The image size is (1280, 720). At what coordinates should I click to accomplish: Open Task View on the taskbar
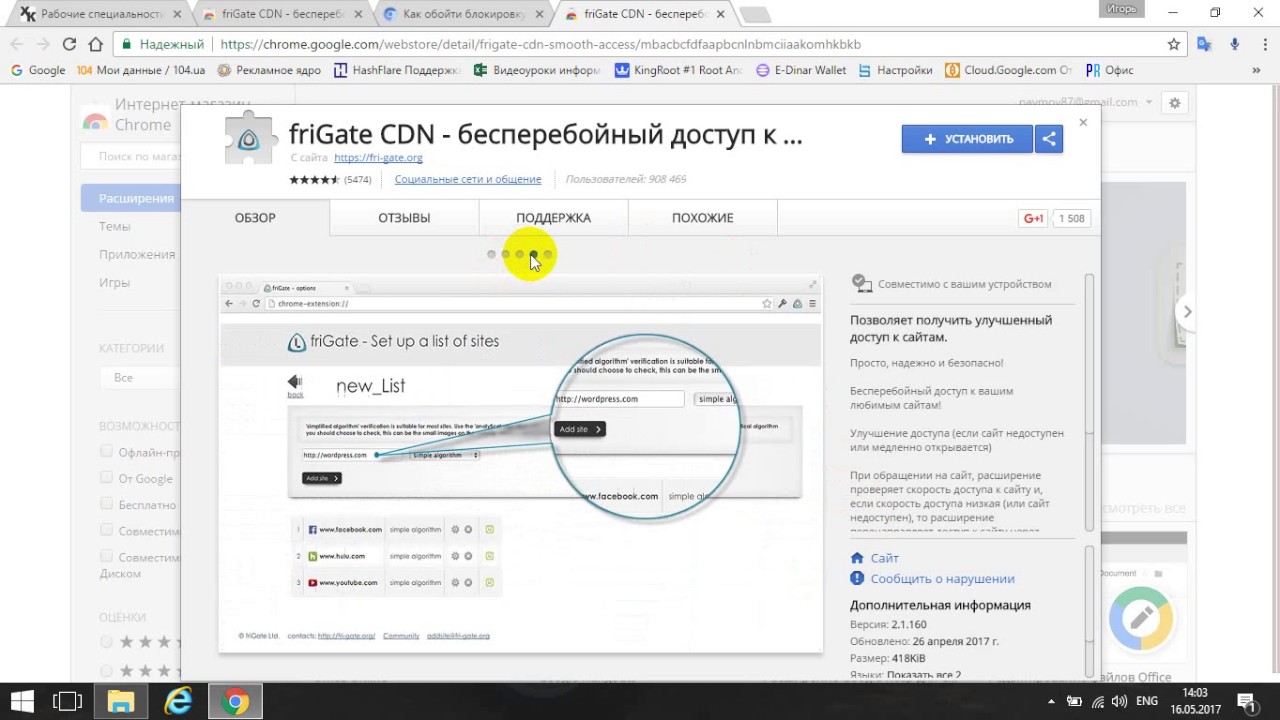[x=68, y=701]
